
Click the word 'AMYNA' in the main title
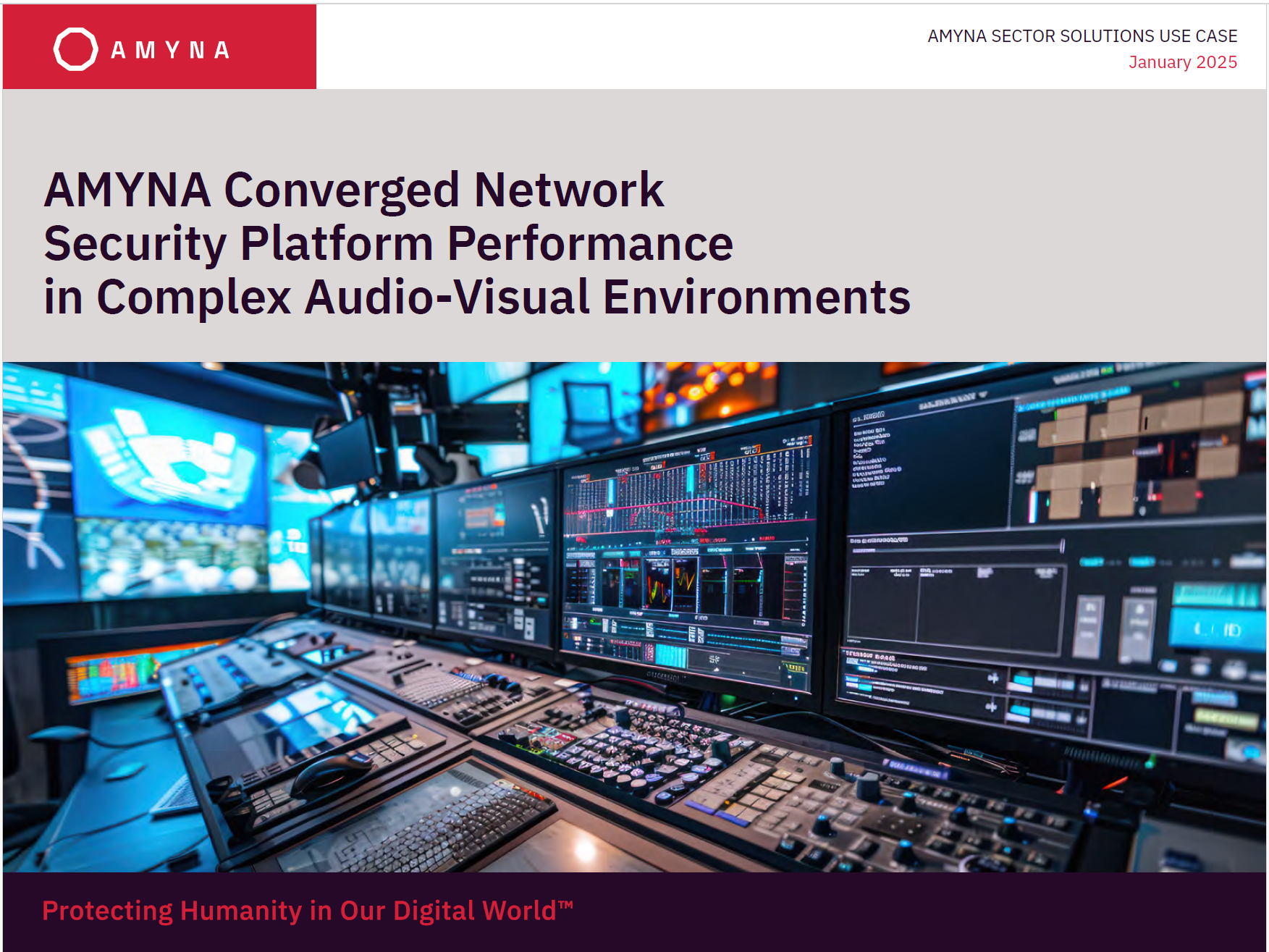coord(127,190)
